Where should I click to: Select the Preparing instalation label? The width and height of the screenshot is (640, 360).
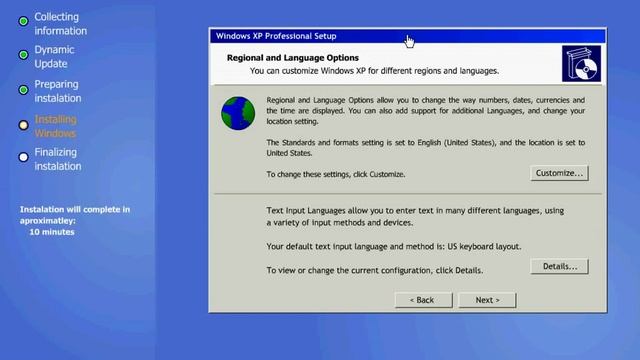coord(58,91)
